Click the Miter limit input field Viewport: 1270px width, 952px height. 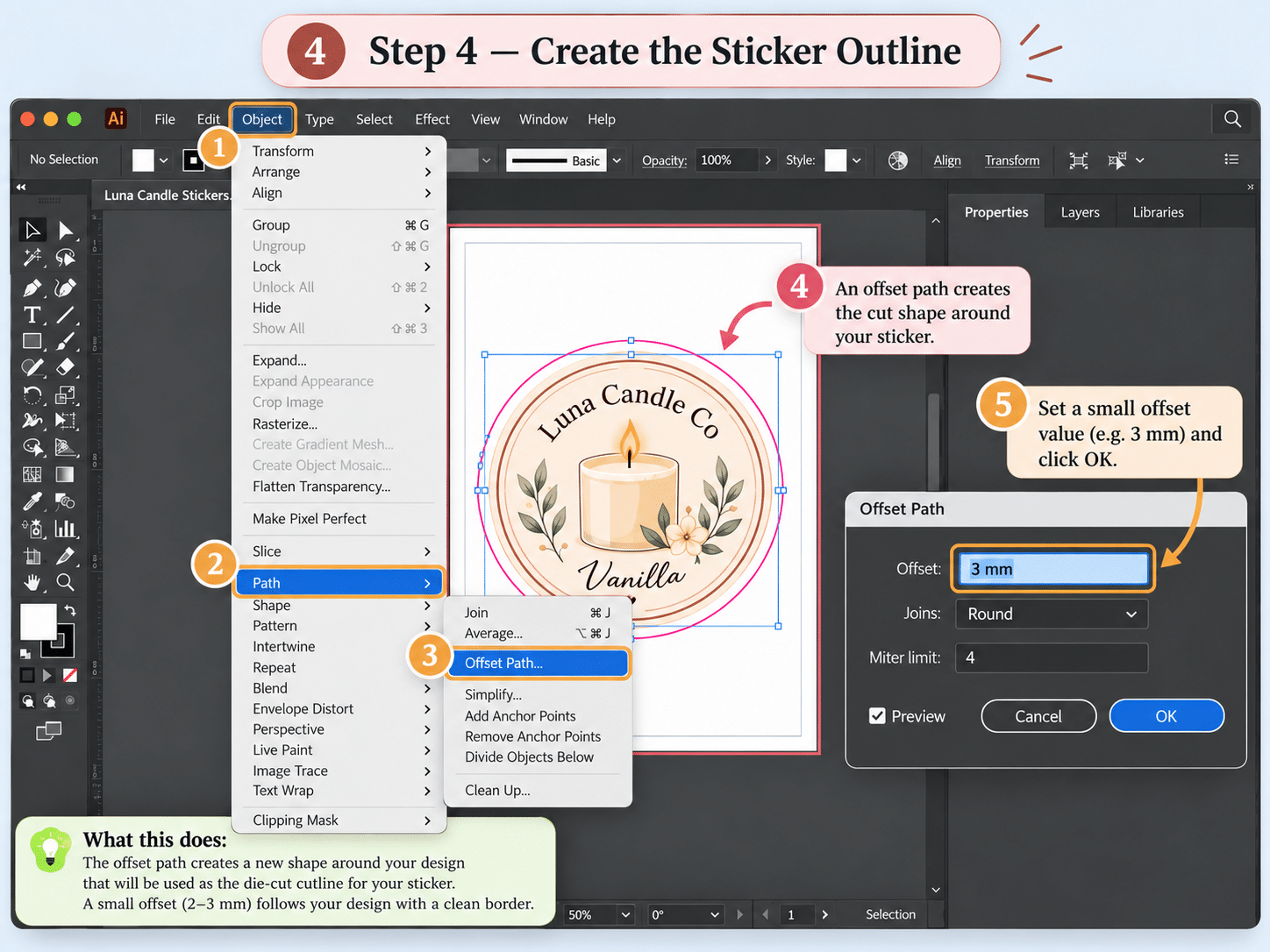(1052, 657)
